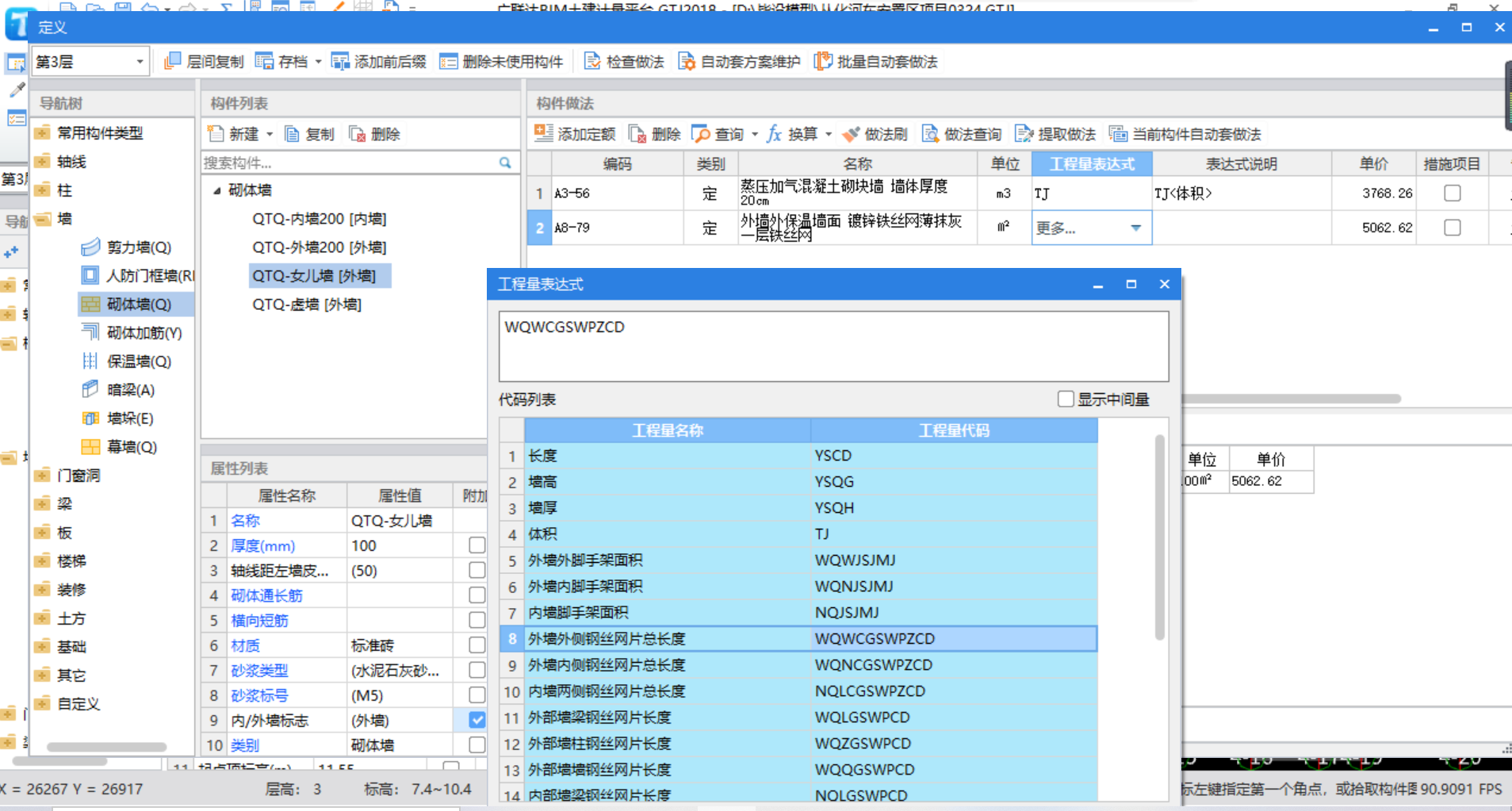Screen dimensions: 1512x811
Task: Click the WQWCGSWPZCD expression text box
Action: [x=833, y=346]
